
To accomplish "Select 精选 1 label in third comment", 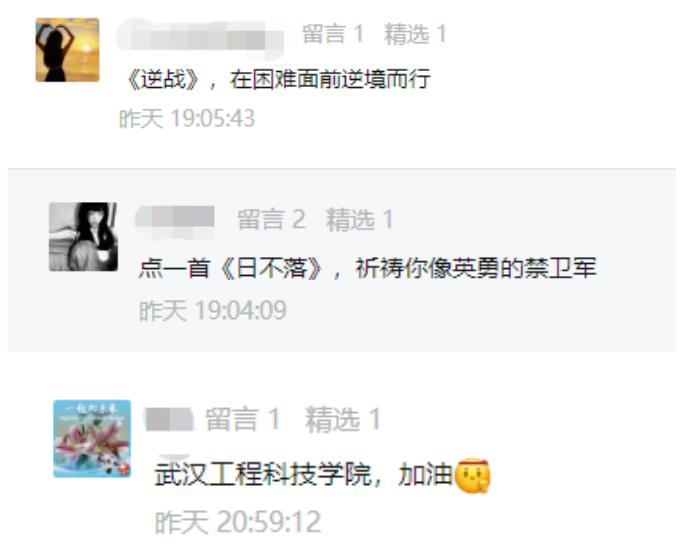I will [x=343, y=419].
